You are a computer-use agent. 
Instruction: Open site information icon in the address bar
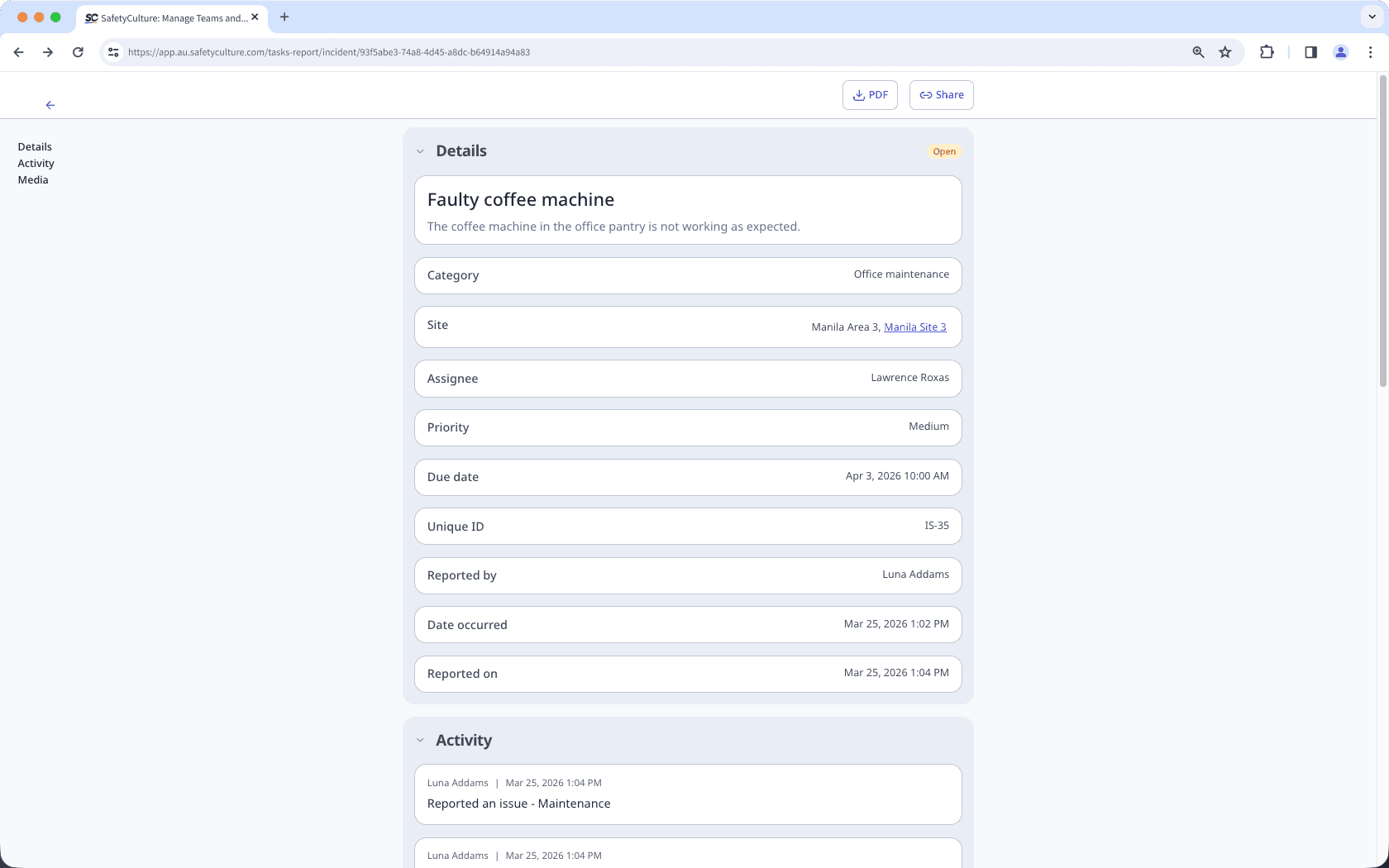point(112,51)
